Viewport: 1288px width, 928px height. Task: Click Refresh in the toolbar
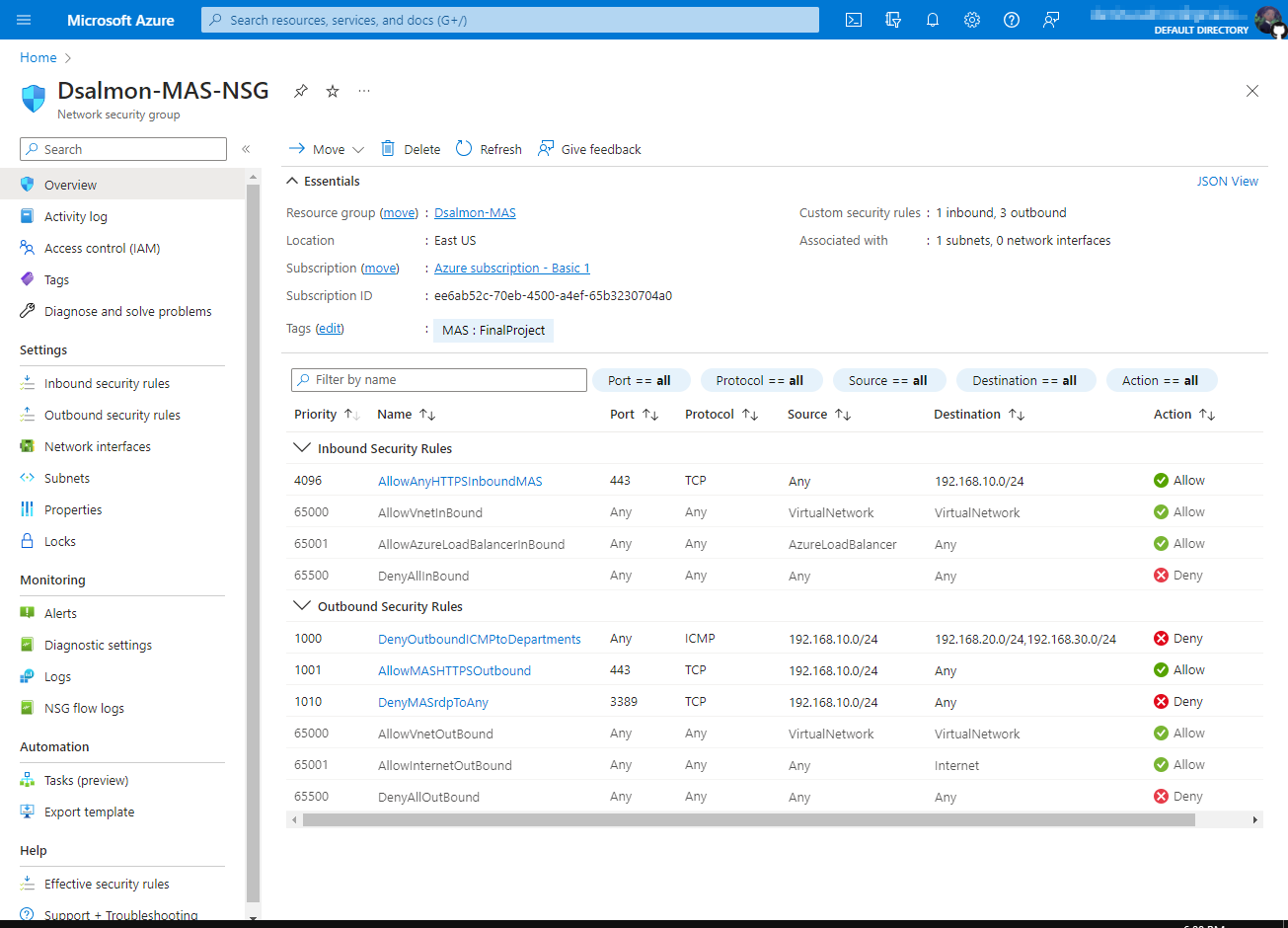click(x=489, y=149)
